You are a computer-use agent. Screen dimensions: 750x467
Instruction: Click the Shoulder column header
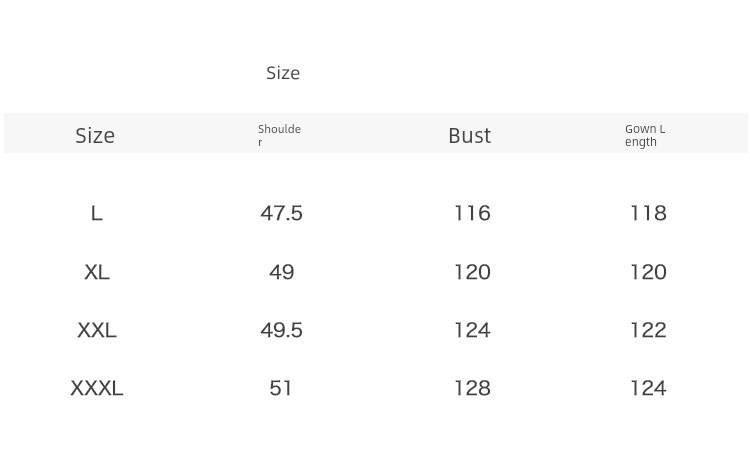[x=279, y=135]
